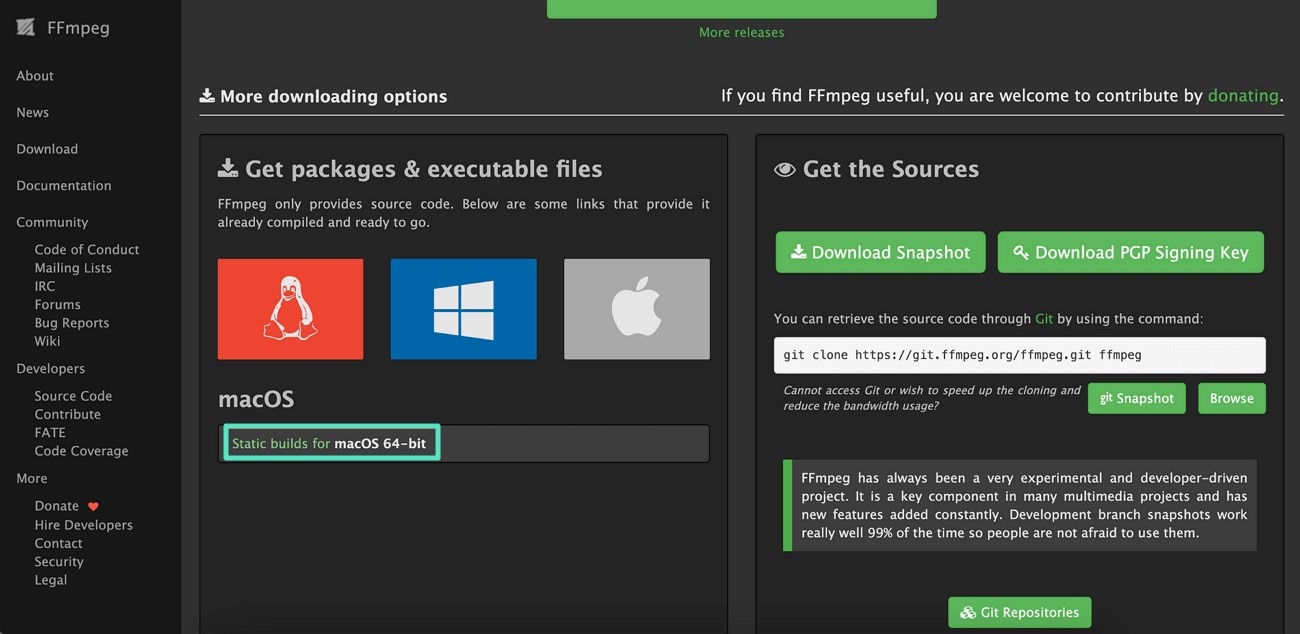Open News in the sidebar
This screenshot has width=1300, height=634.
coord(32,113)
